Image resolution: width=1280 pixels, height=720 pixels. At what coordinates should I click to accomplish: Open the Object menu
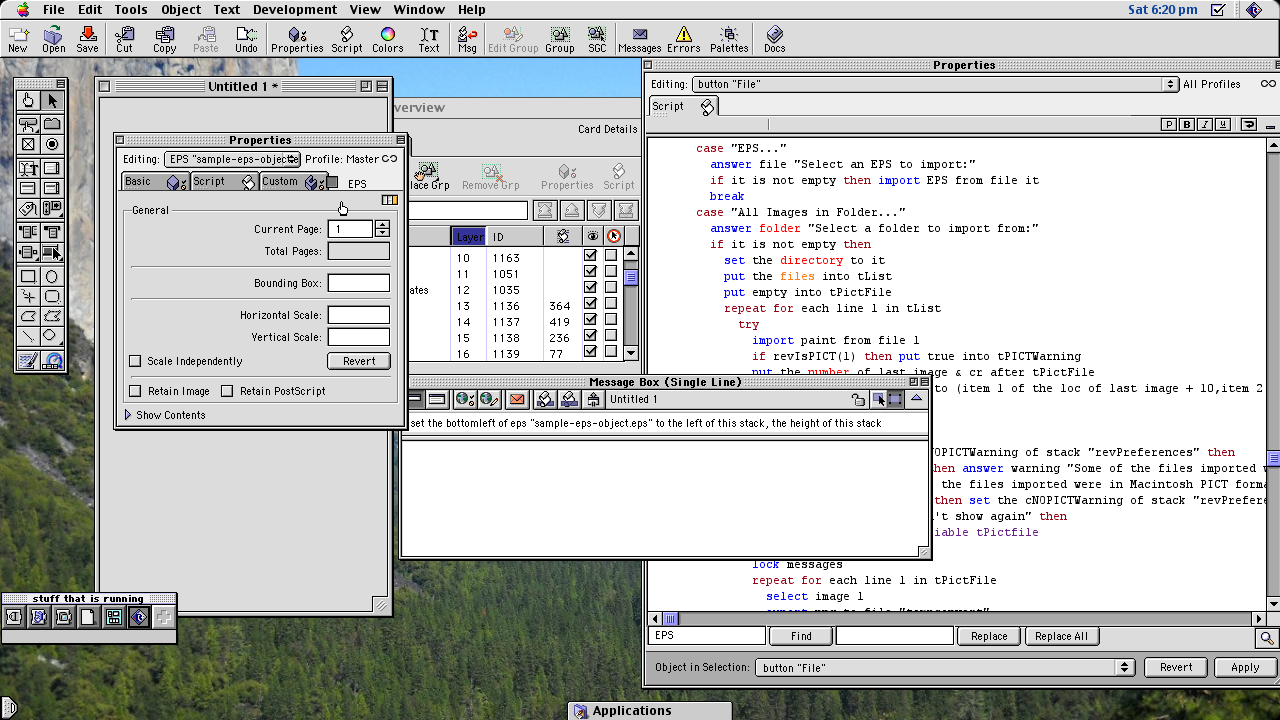[181, 9]
